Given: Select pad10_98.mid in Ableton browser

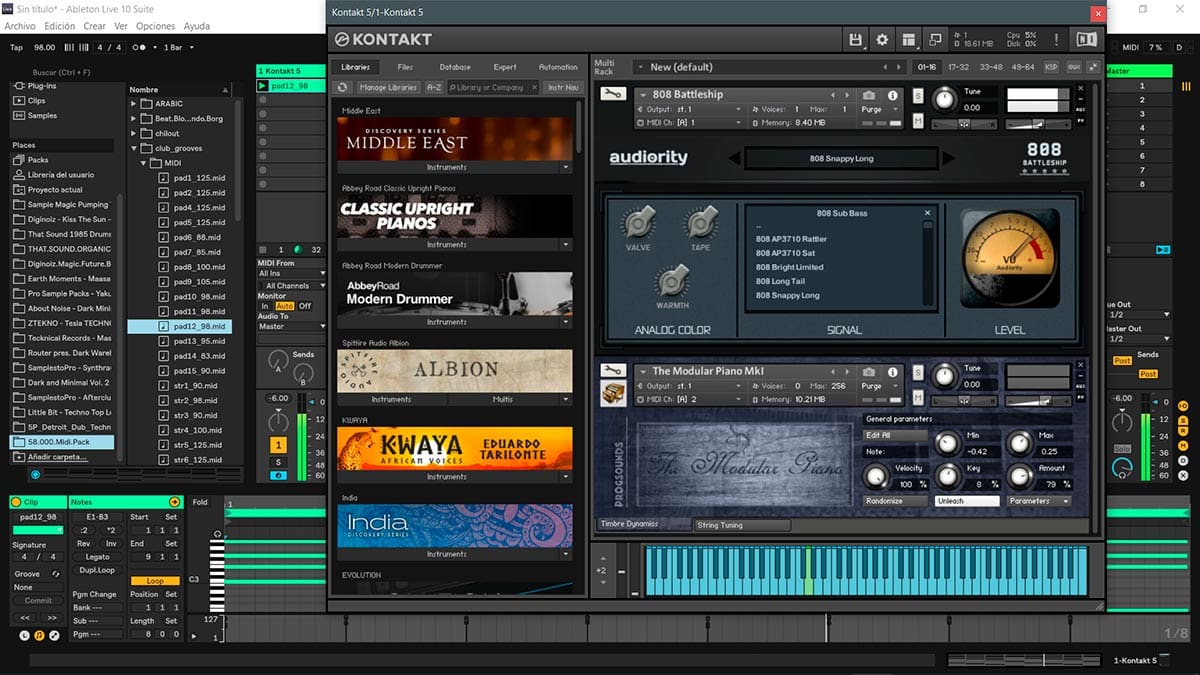Looking at the screenshot, I should click(x=198, y=297).
